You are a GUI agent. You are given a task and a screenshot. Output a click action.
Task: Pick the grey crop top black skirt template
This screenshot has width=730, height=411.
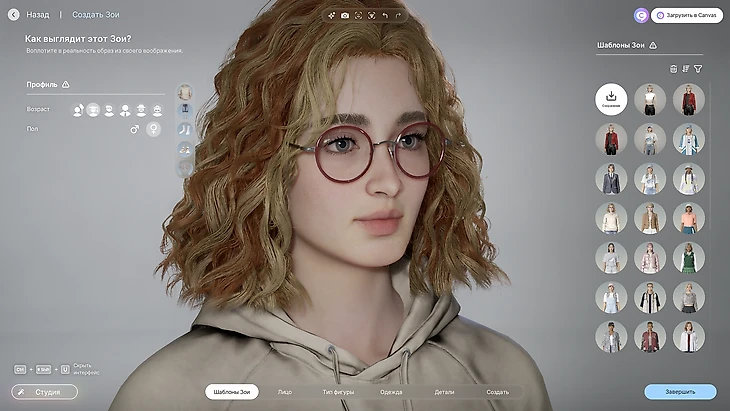click(689, 297)
